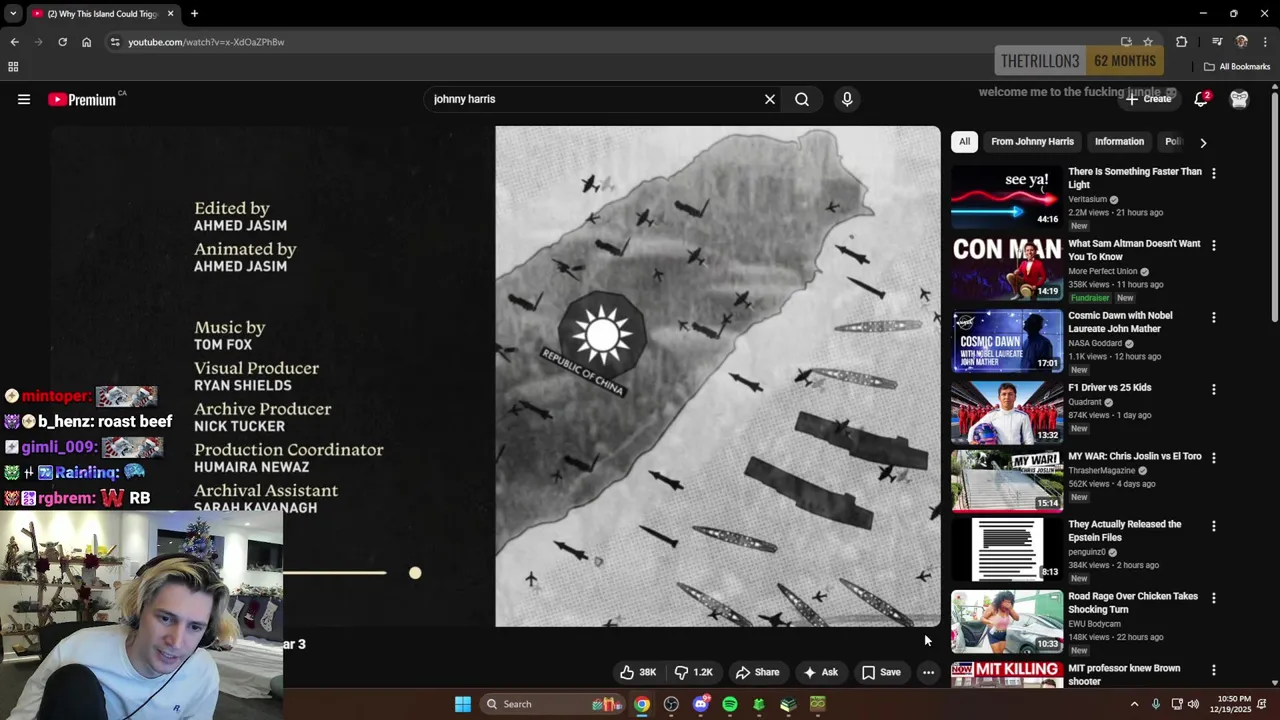Screen dimensions: 1280x720
Task: Click the search magnifier button
Action: point(802,99)
